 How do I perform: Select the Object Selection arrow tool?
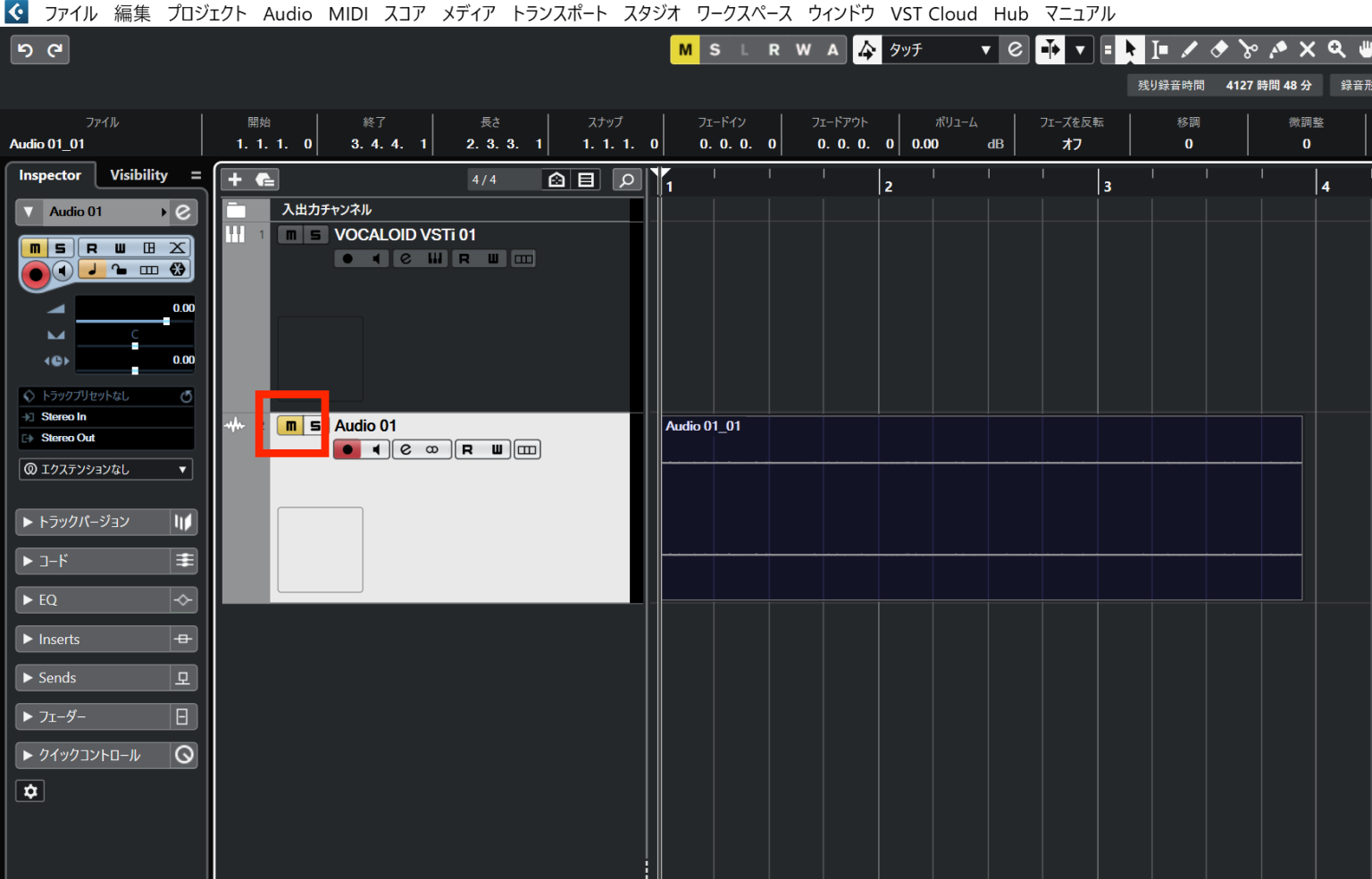coord(1130,49)
